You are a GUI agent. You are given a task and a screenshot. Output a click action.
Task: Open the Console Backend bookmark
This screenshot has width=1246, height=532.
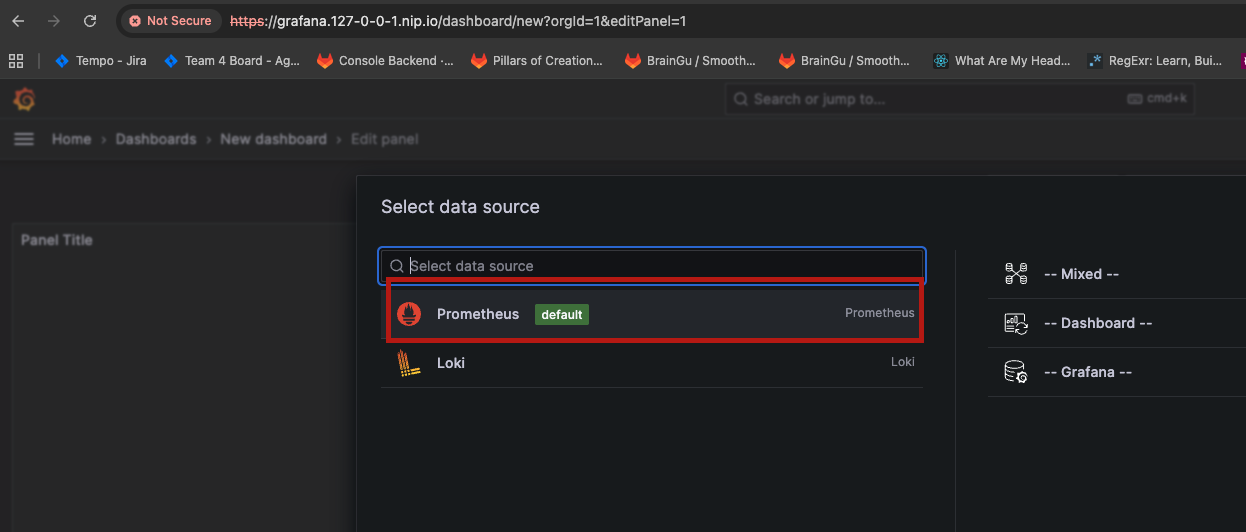coord(385,61)
